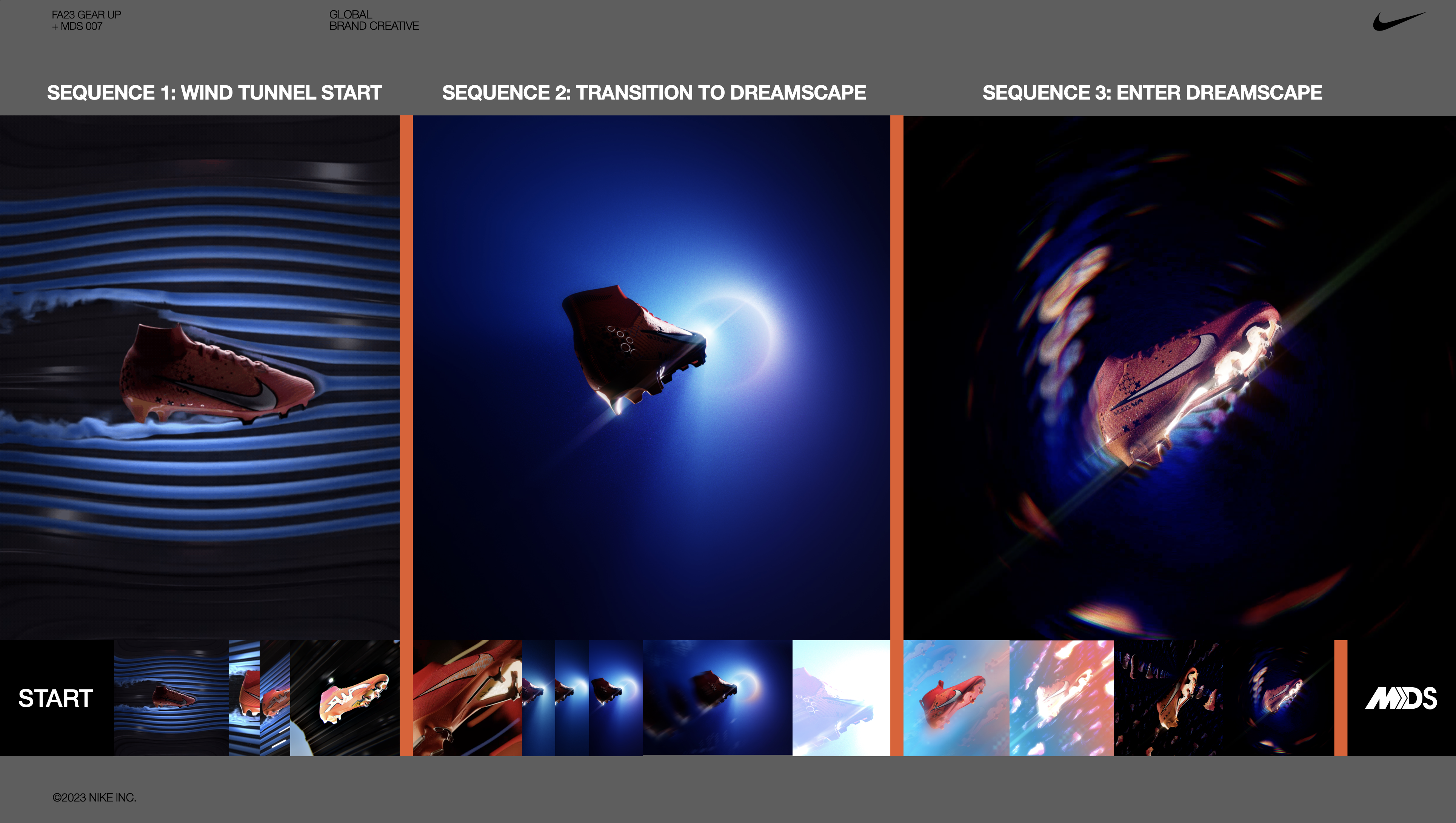Select the Sequence 3 enter dreamscape heading
Image resolution: width=1456 pixels, height=823 pixels.
coord(1152,93)
